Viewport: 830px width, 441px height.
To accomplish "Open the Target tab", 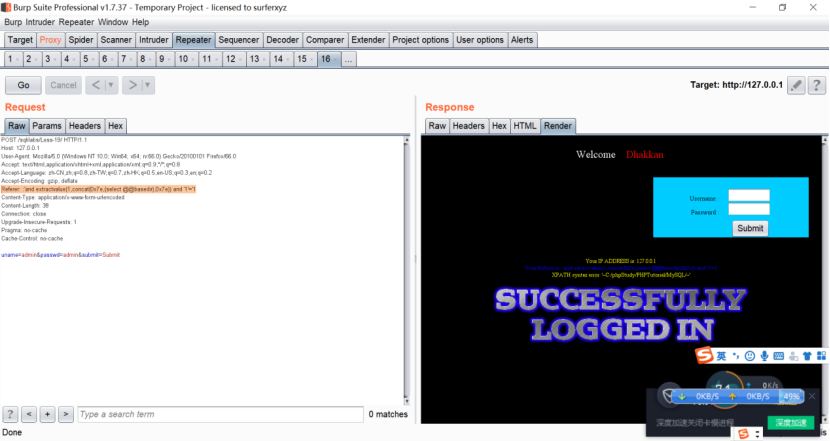I will click(x=20, y=40).
